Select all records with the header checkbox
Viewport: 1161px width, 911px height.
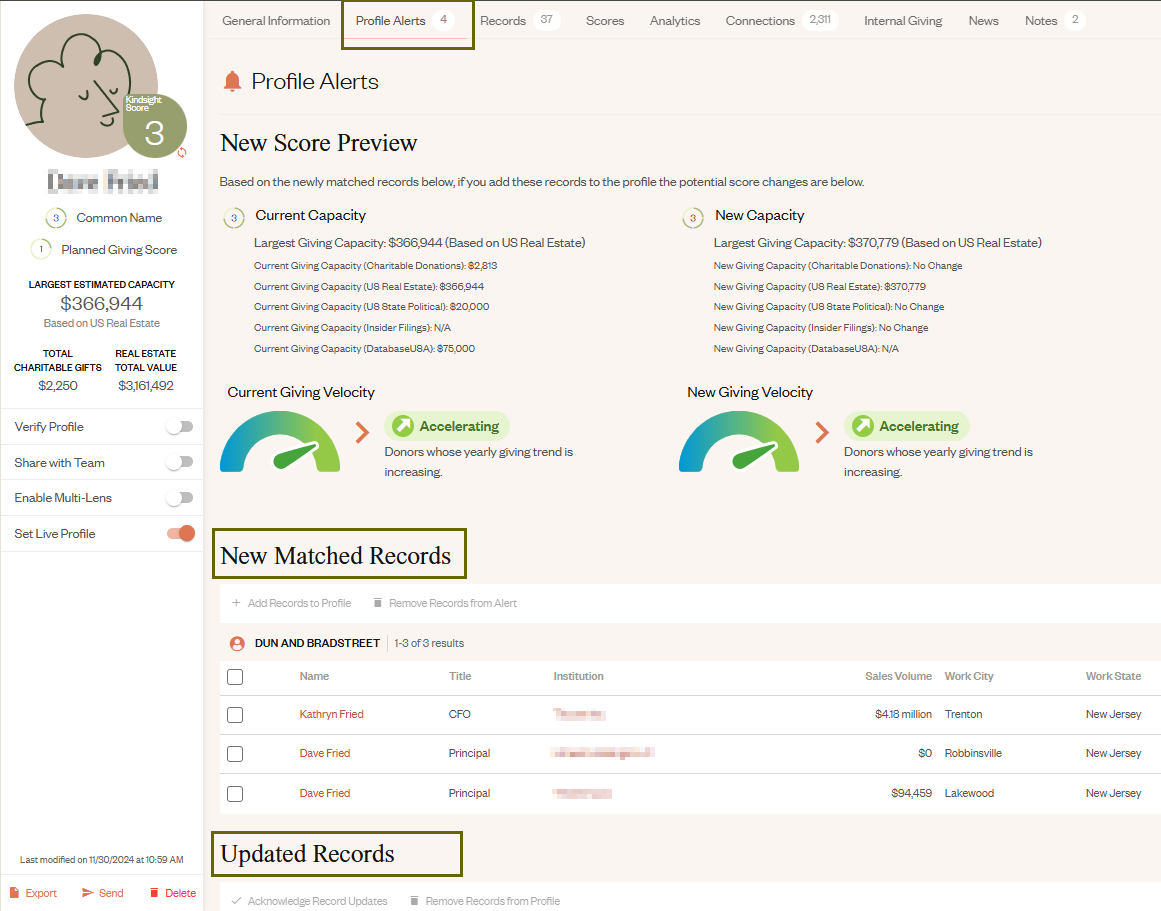pos(234,676)
